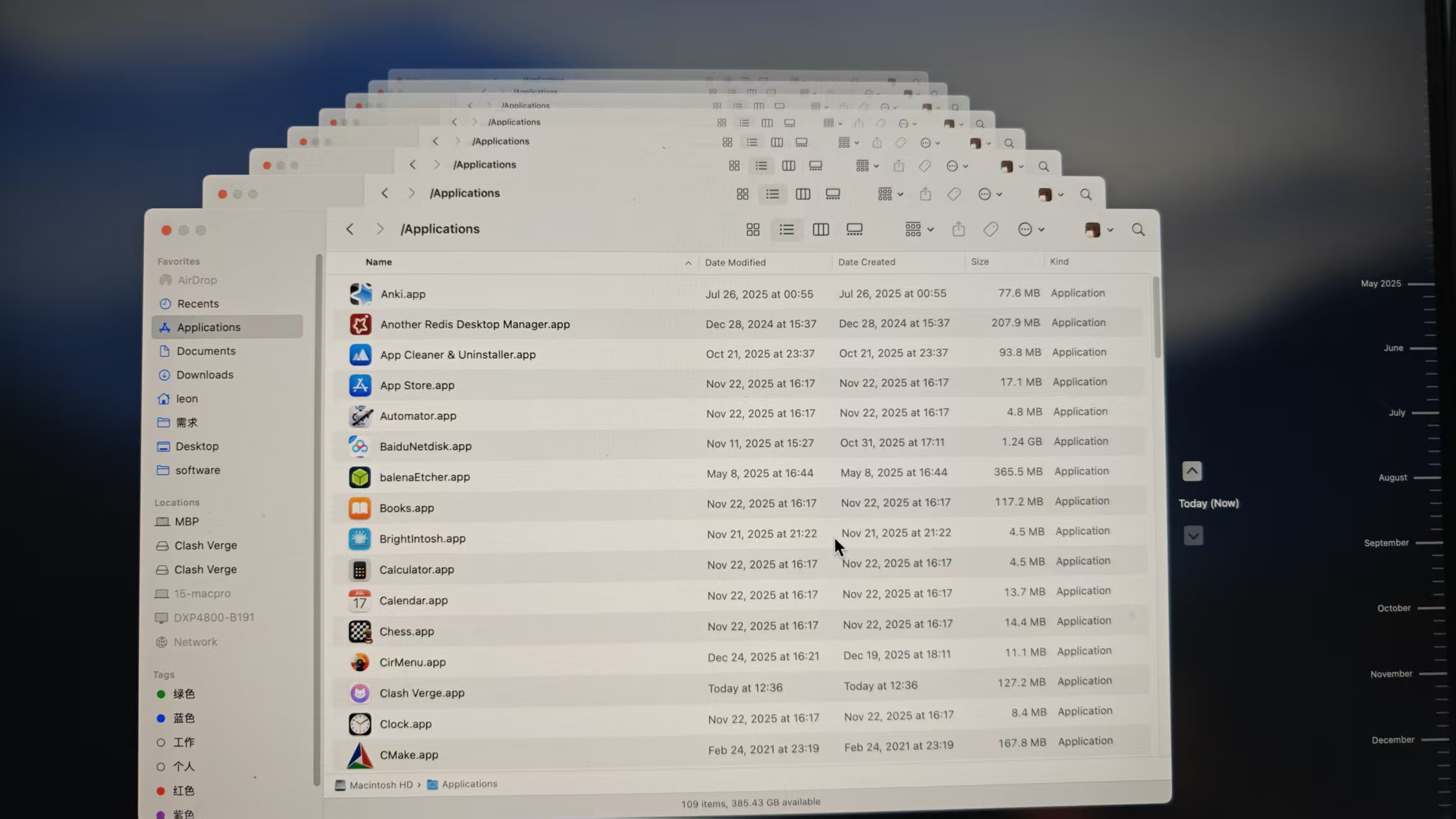Switch to gallery view
This screenshot has width=1456, height=819.
pyautogui.click(x=854, y=230)
